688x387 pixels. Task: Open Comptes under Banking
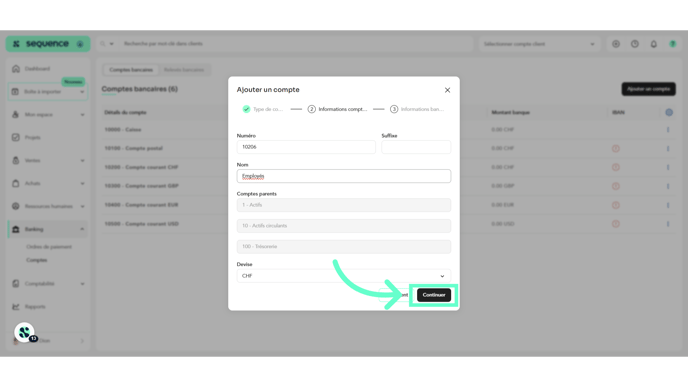pos(36,260)
